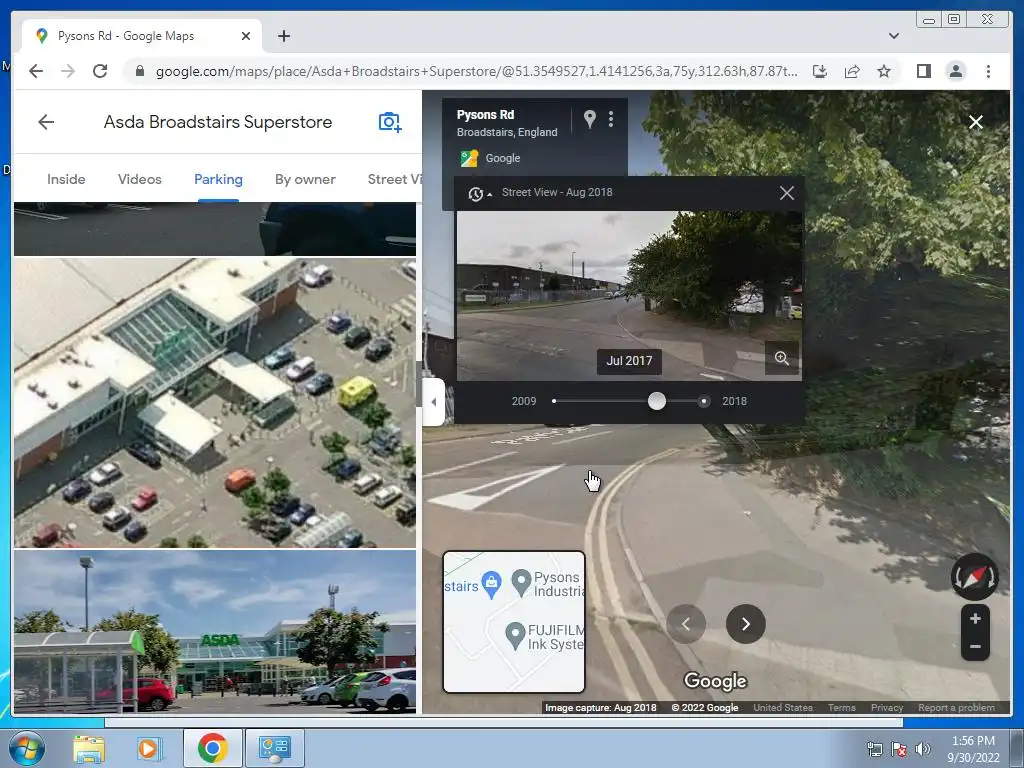Image resolution: width=1024 pixels, height=768 pixels.
Task: Toggle the time travel clock icon
Action: click(479, 193)
